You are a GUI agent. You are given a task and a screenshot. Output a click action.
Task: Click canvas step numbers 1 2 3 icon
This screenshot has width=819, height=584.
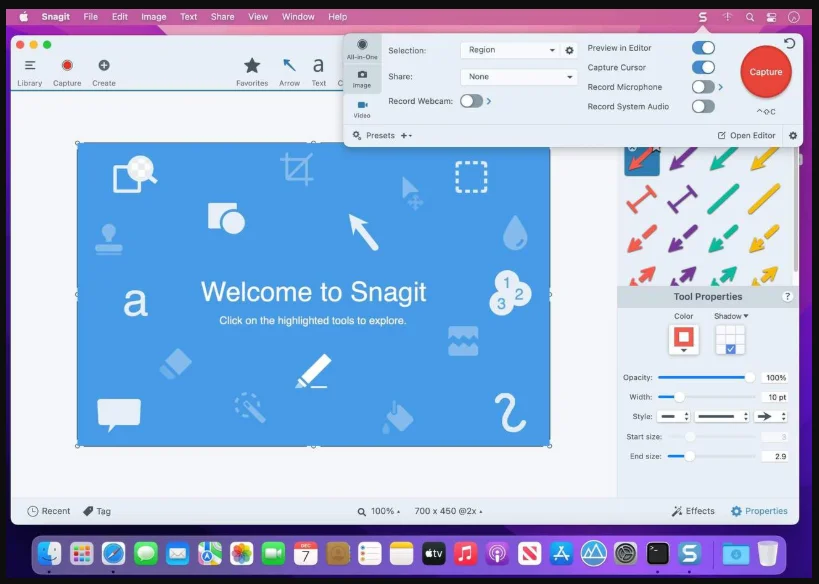click(510, 293)
